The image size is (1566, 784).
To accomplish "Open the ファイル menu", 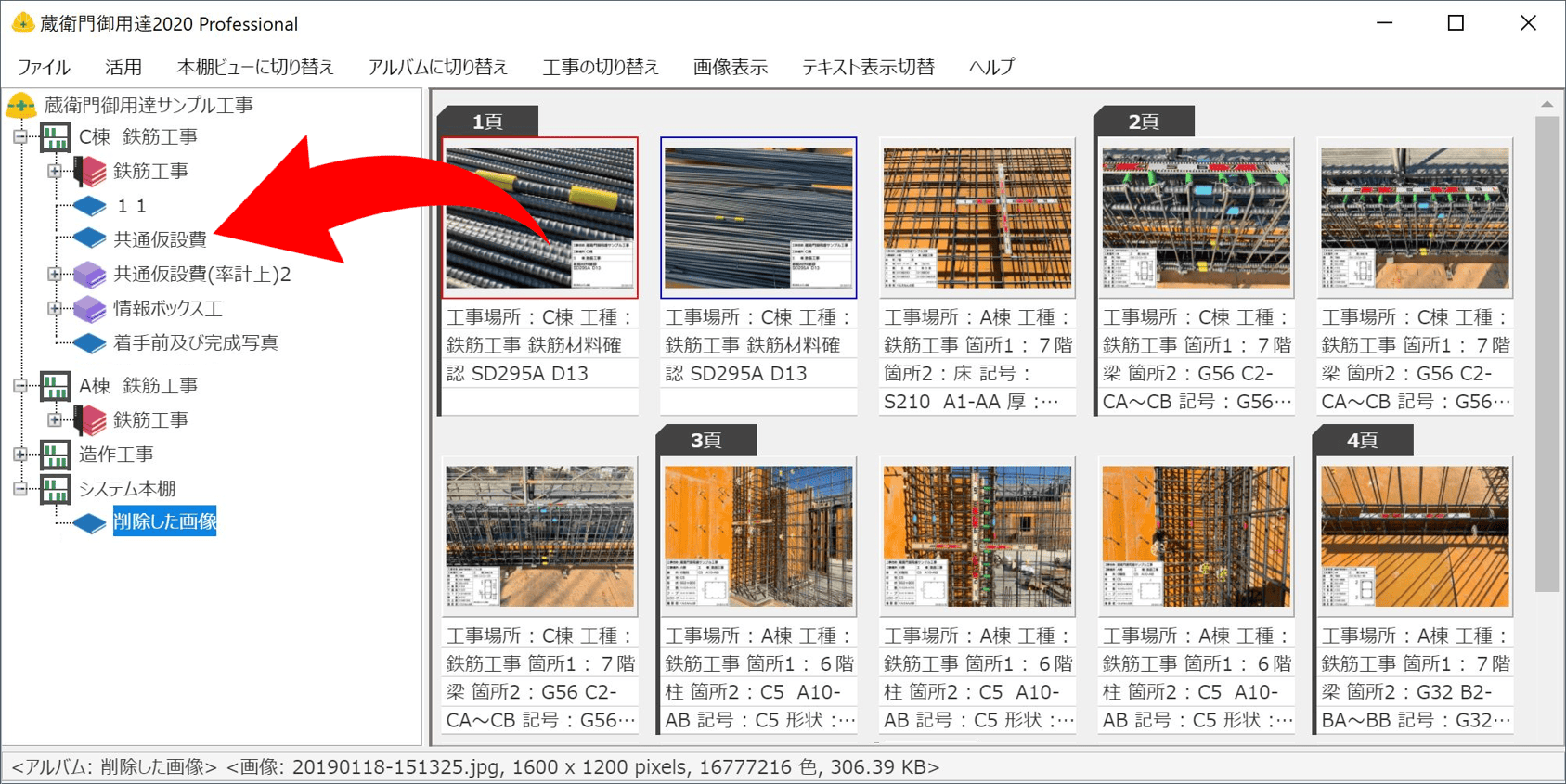I will [44, 67].
